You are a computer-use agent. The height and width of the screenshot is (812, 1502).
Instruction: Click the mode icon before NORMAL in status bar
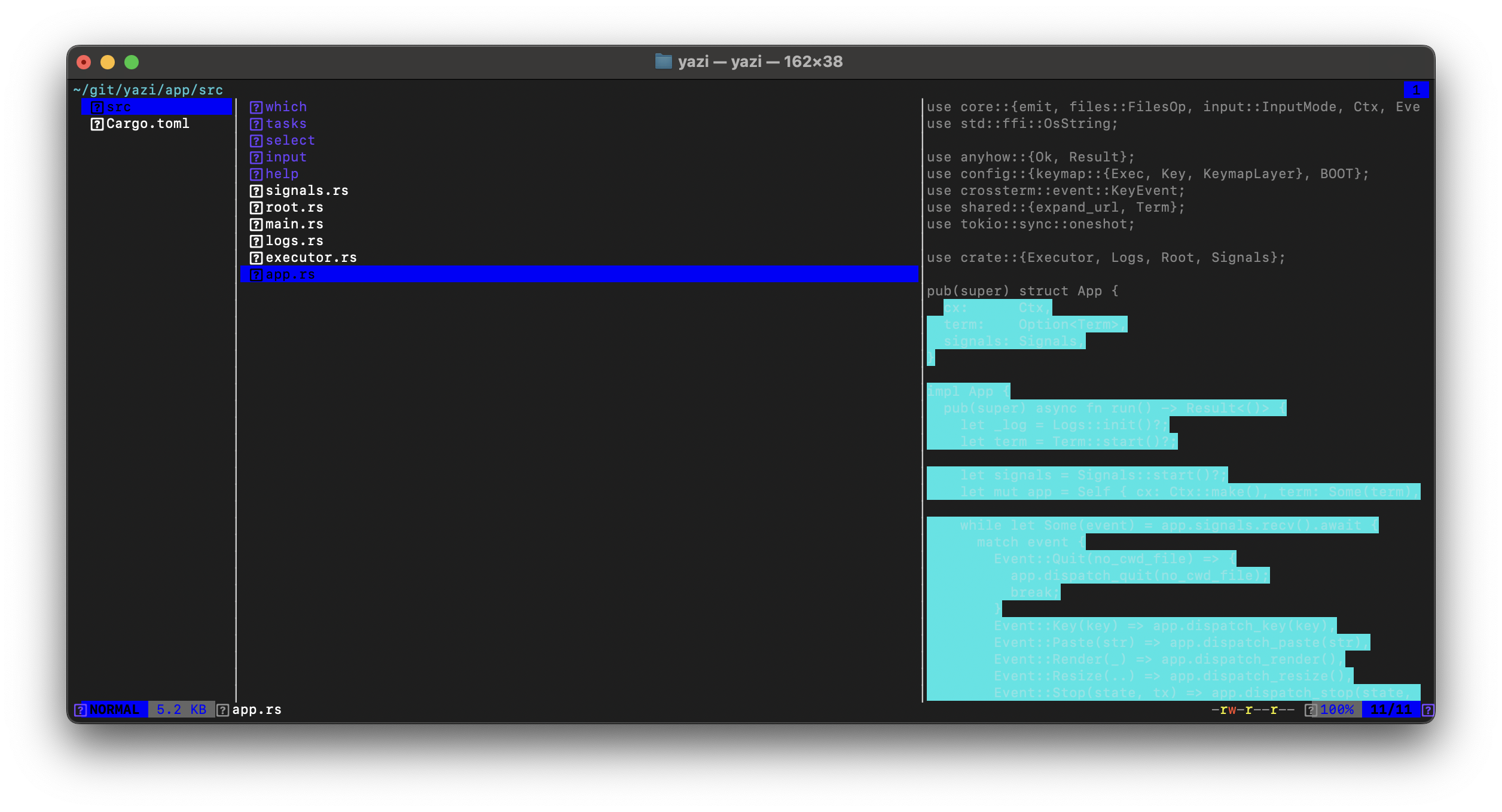(x=80, y=710)
